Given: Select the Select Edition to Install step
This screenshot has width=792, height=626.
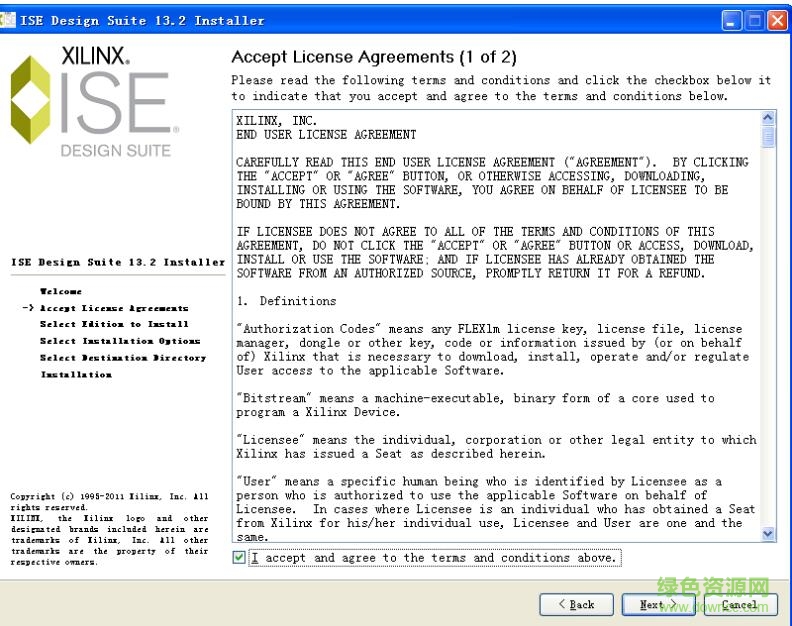Looking at the screenshot, I should (x=114, y=324).
